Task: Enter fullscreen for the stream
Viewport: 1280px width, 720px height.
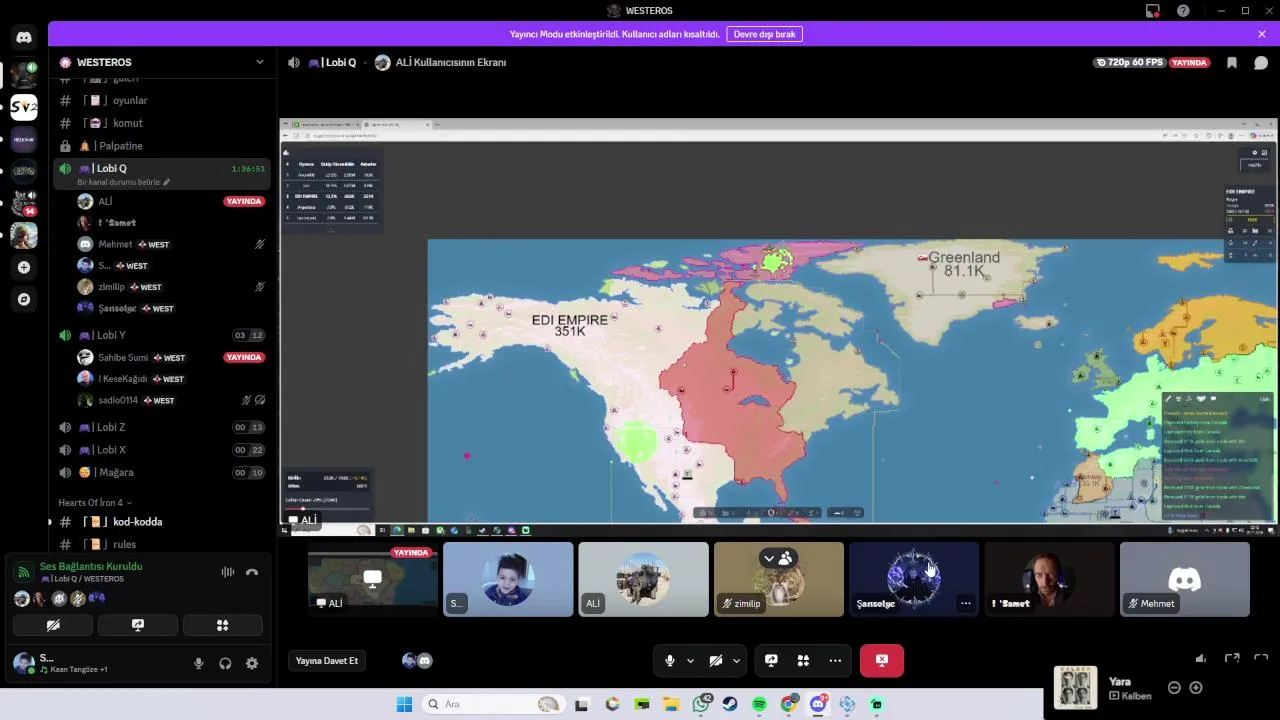Action: coord(1261,658)
